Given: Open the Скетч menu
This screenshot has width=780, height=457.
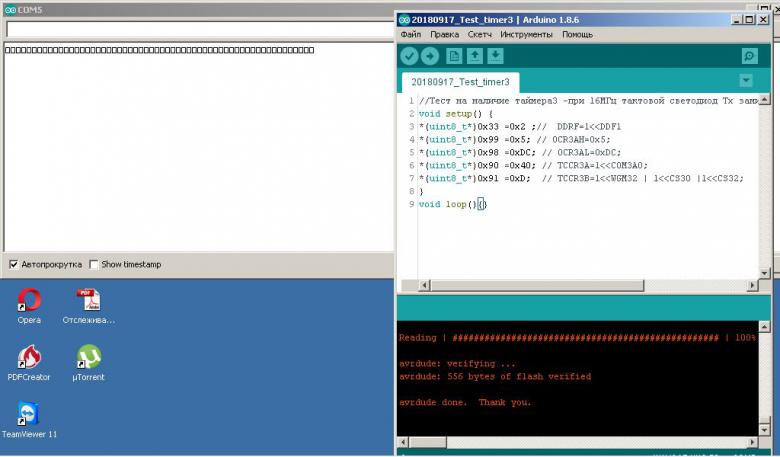Looking at the screenshot, I should [479, 34].
